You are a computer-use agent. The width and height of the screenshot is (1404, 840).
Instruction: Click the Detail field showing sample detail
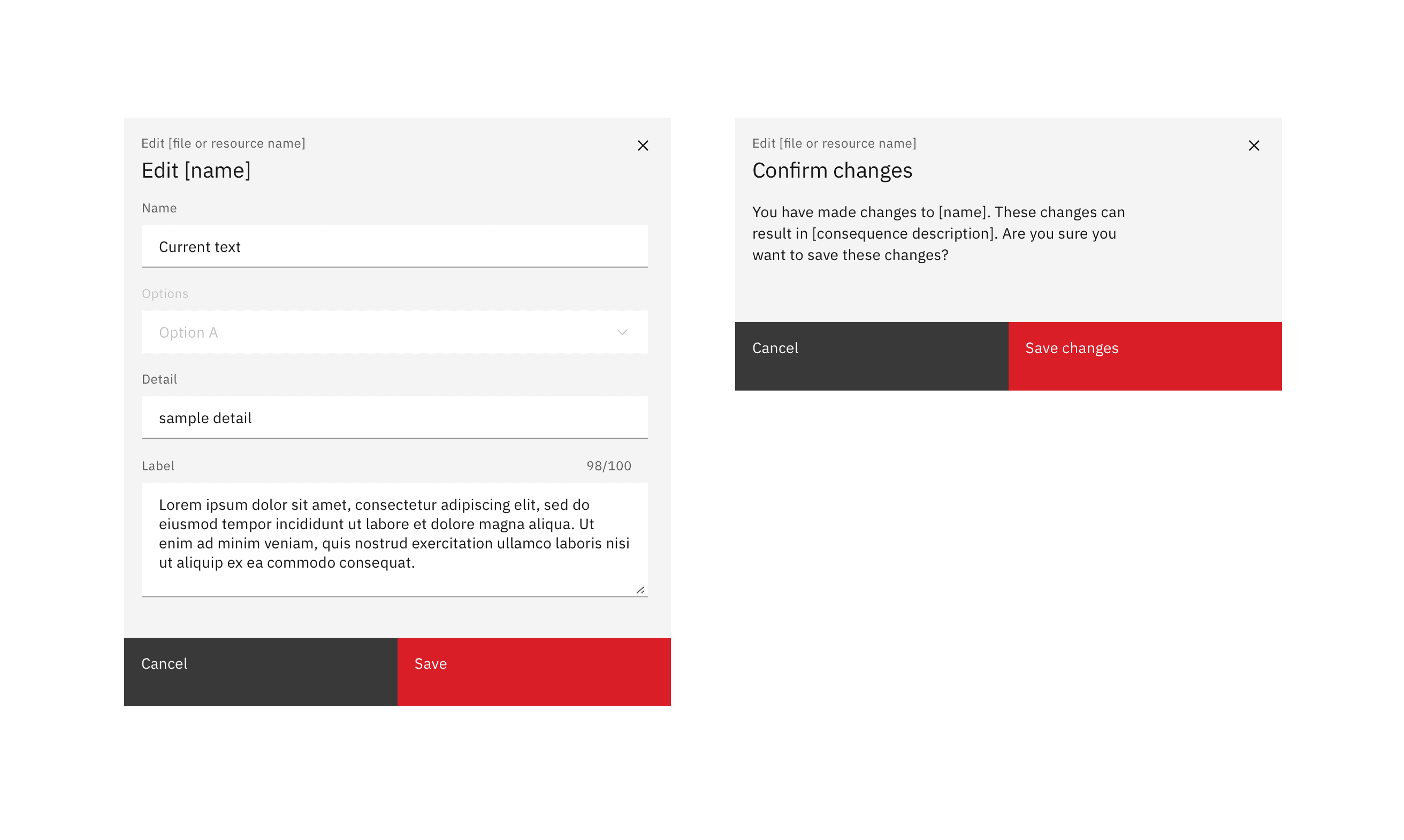pyautogui.click(x=394, y=418)
